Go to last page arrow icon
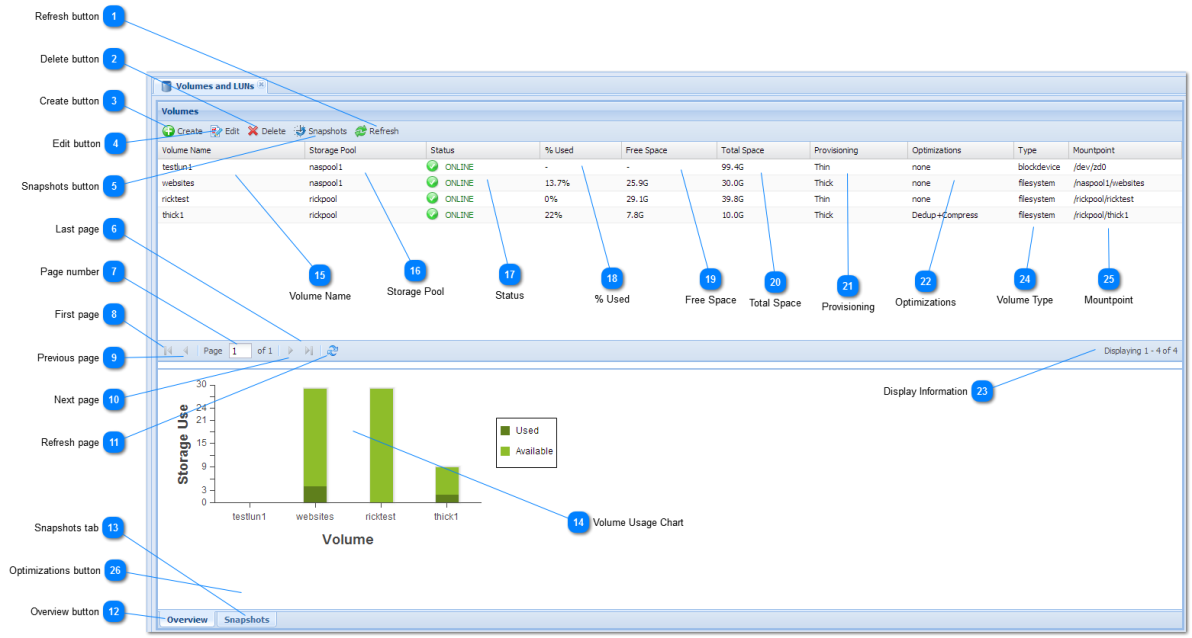This screenshot has width=1192, height=638. [309, 351]
